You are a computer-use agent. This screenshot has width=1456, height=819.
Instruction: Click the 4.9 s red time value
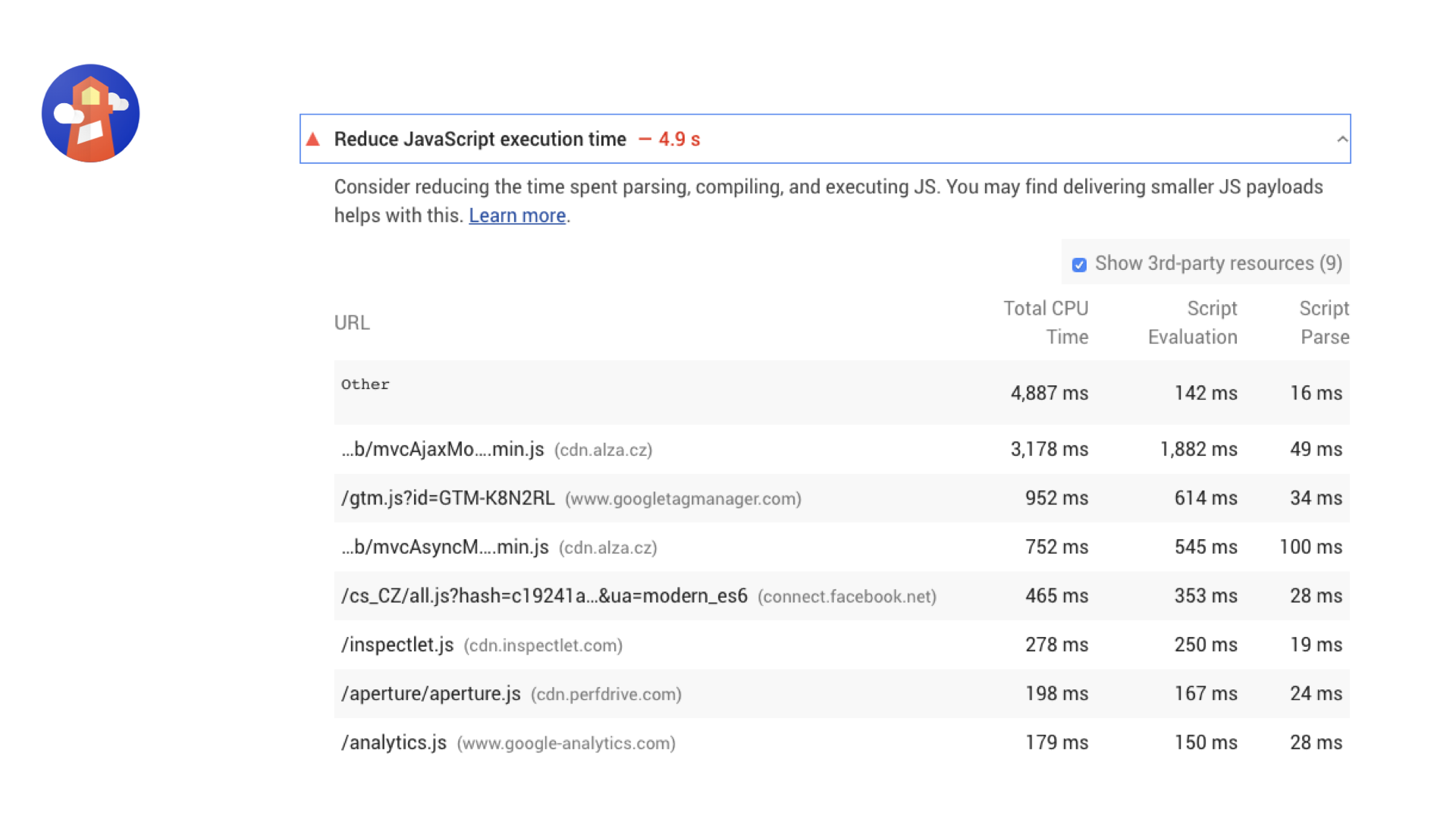pos(679,140)
